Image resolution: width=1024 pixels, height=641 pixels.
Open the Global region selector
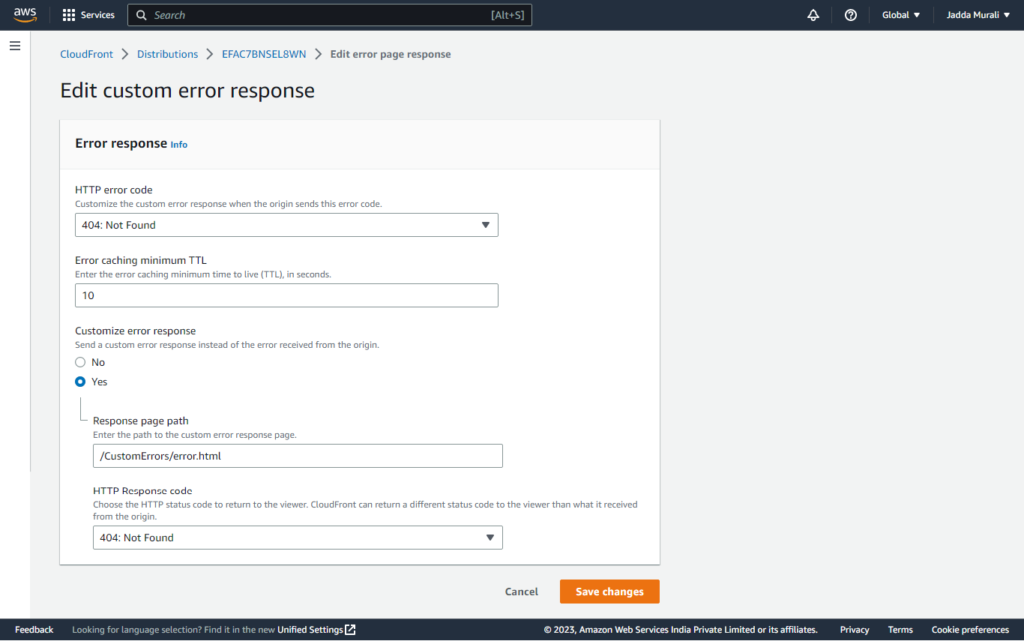tap(901, 15)
